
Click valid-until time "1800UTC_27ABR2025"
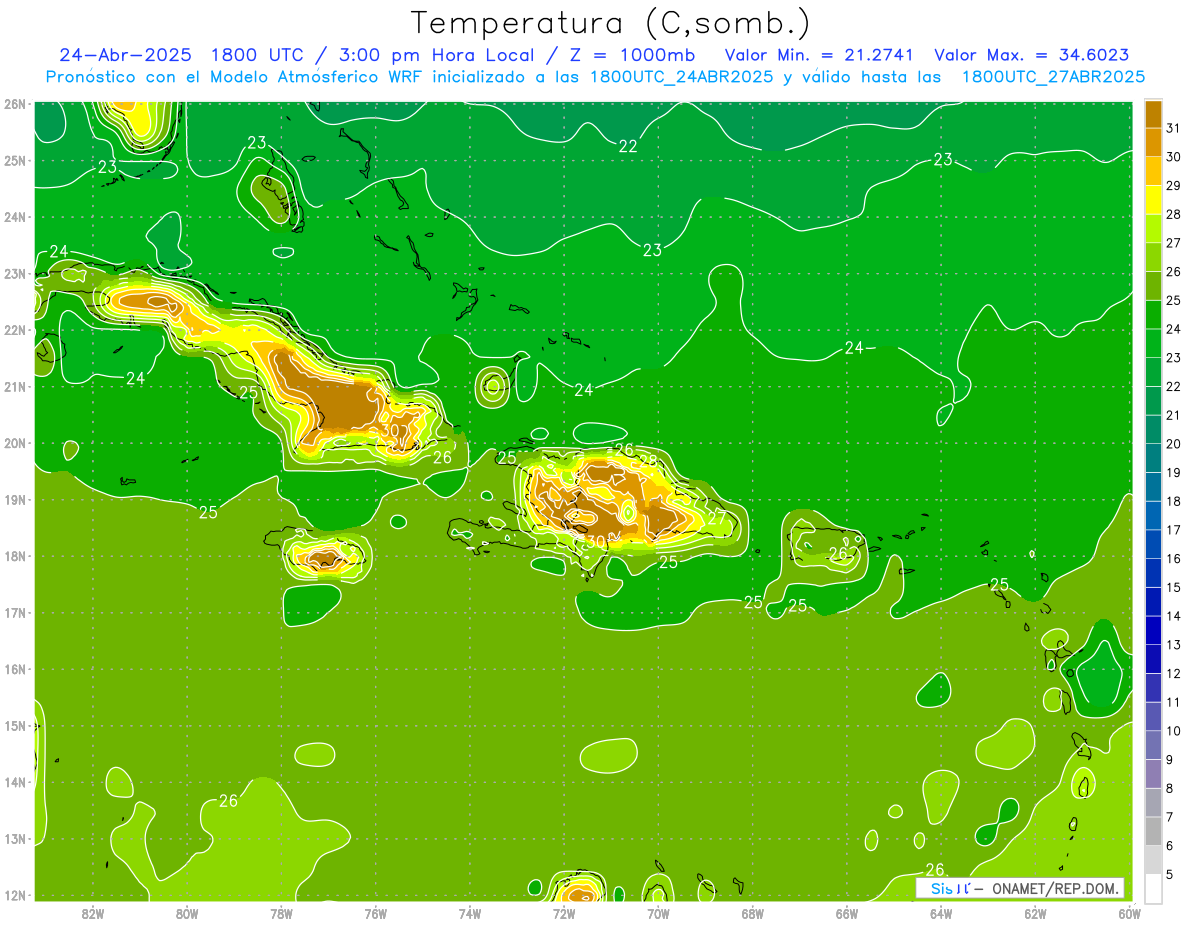[1053, 77]
